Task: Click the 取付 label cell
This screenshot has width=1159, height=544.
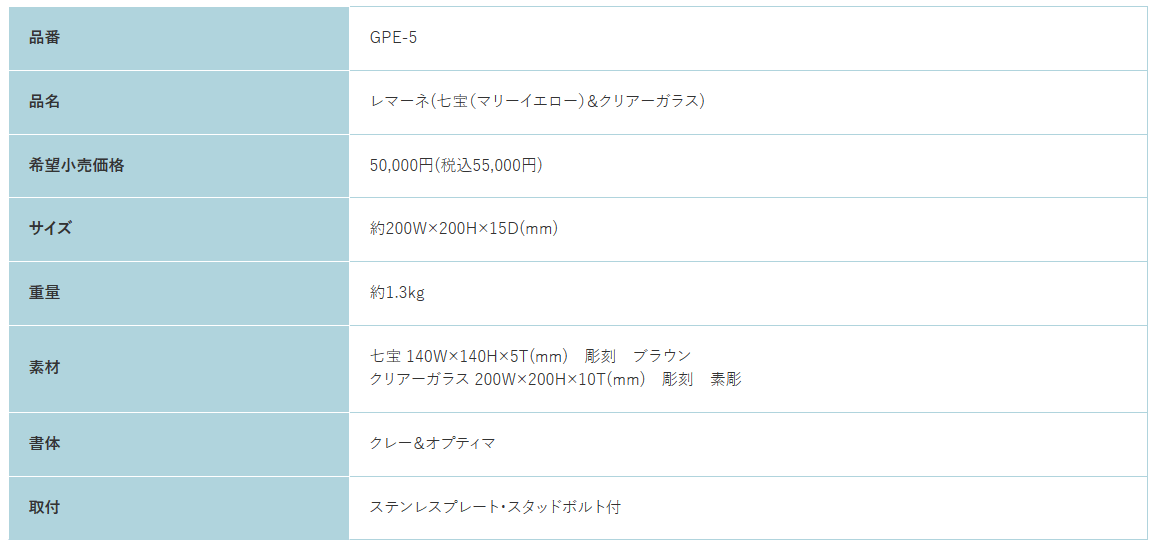Action: click(x=179, y=508)
